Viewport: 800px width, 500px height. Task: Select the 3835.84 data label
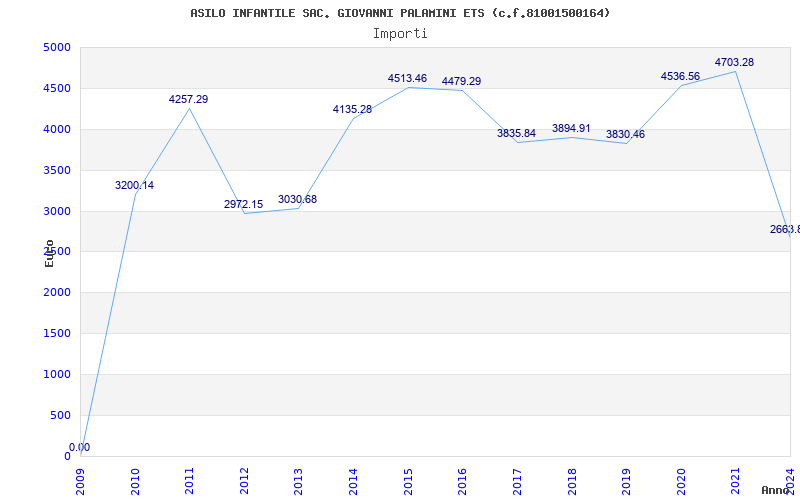click(x=516, y=133)
